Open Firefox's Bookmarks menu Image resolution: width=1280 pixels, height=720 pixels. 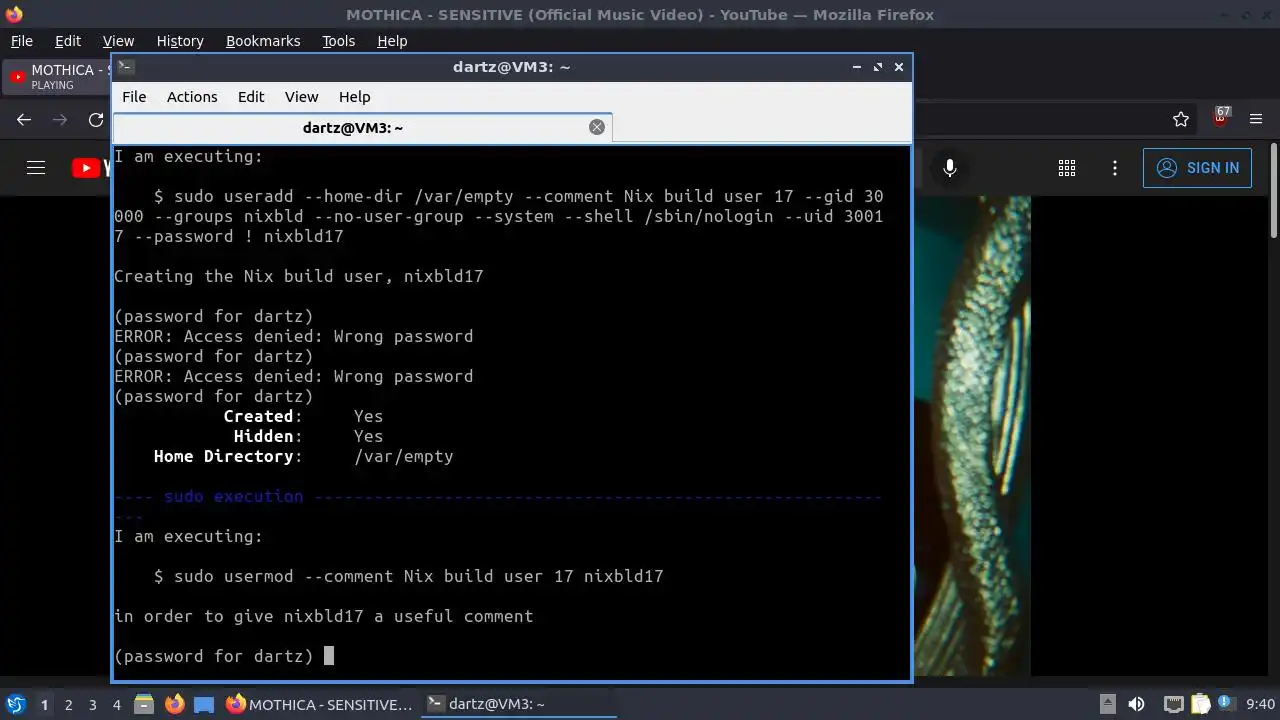point(263,41)
